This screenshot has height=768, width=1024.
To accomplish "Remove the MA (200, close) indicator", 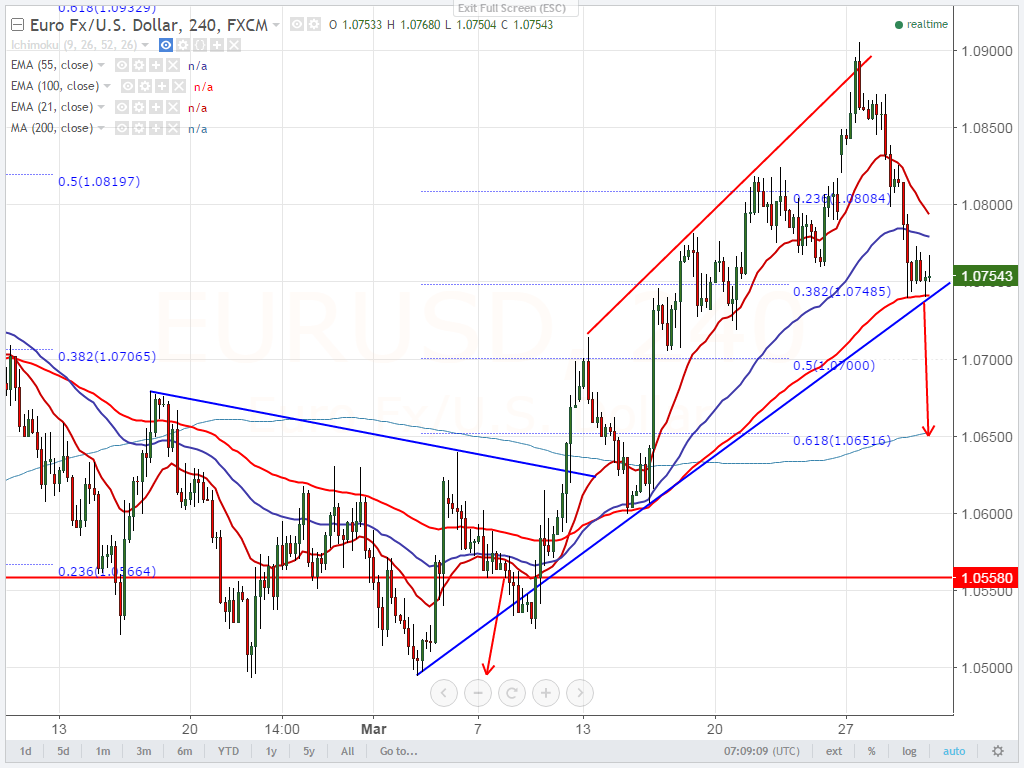I will [x=172, y=128].
